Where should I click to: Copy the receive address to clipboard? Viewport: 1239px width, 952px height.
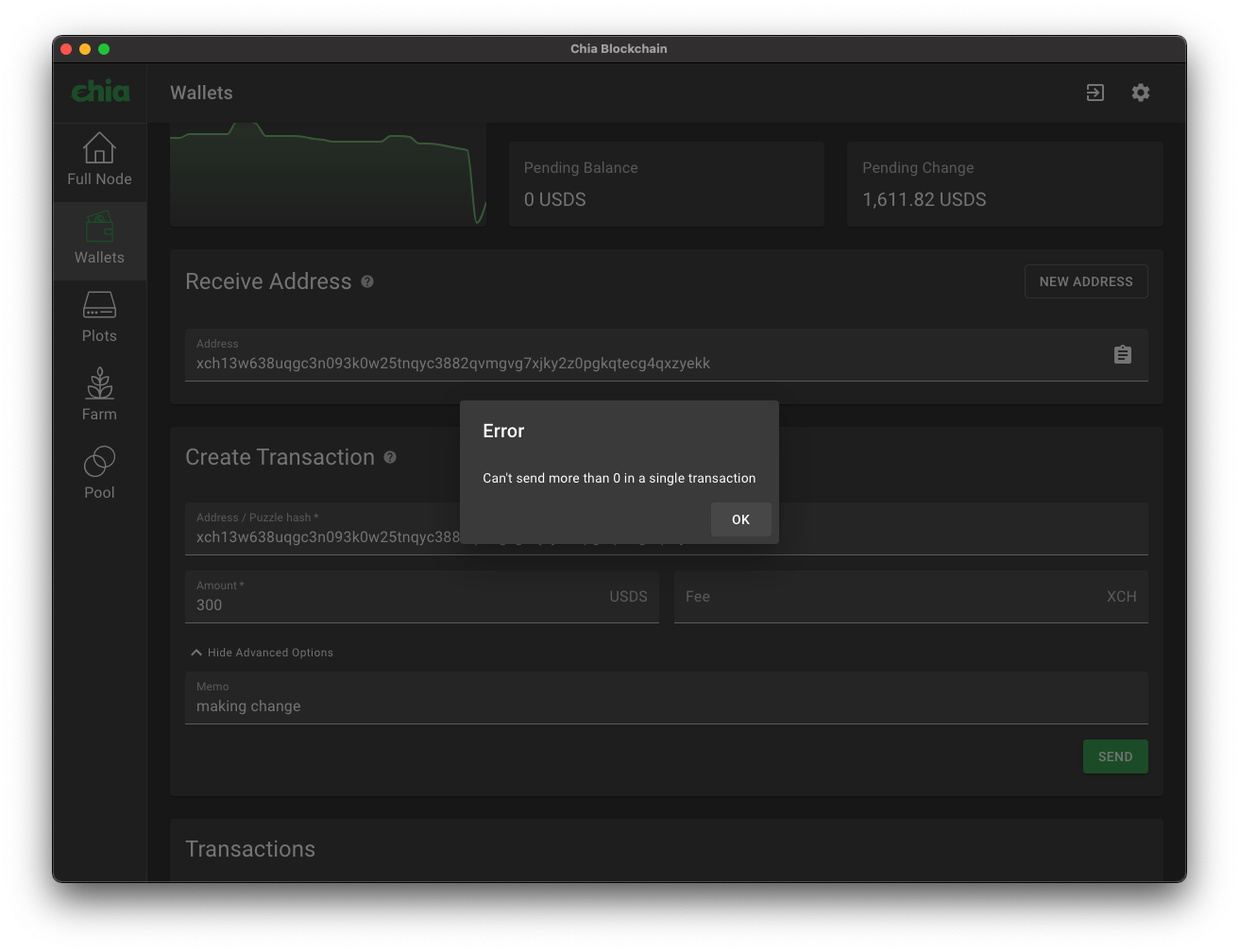(x=1122, y=354)
